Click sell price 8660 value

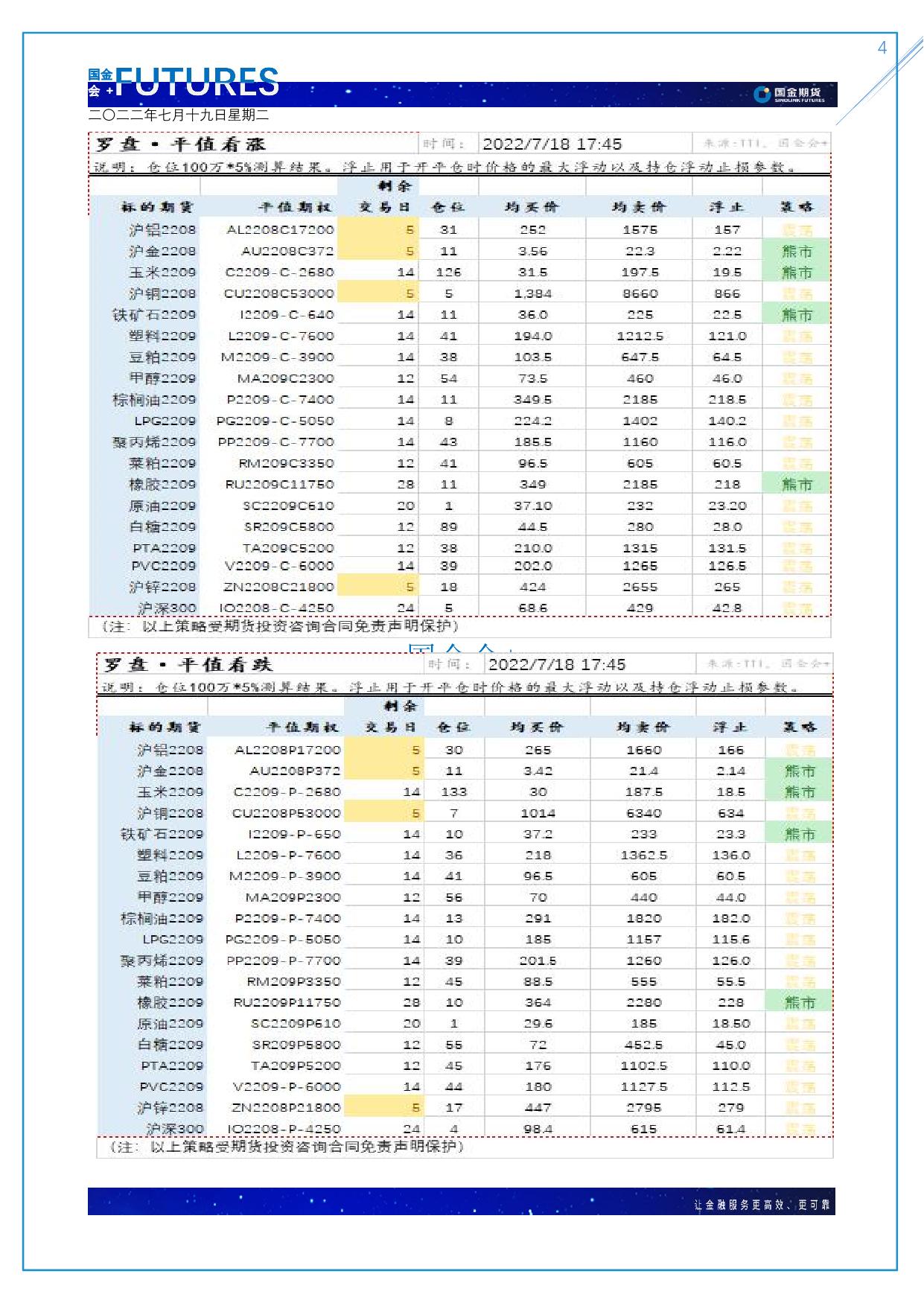tap(640, 293)
